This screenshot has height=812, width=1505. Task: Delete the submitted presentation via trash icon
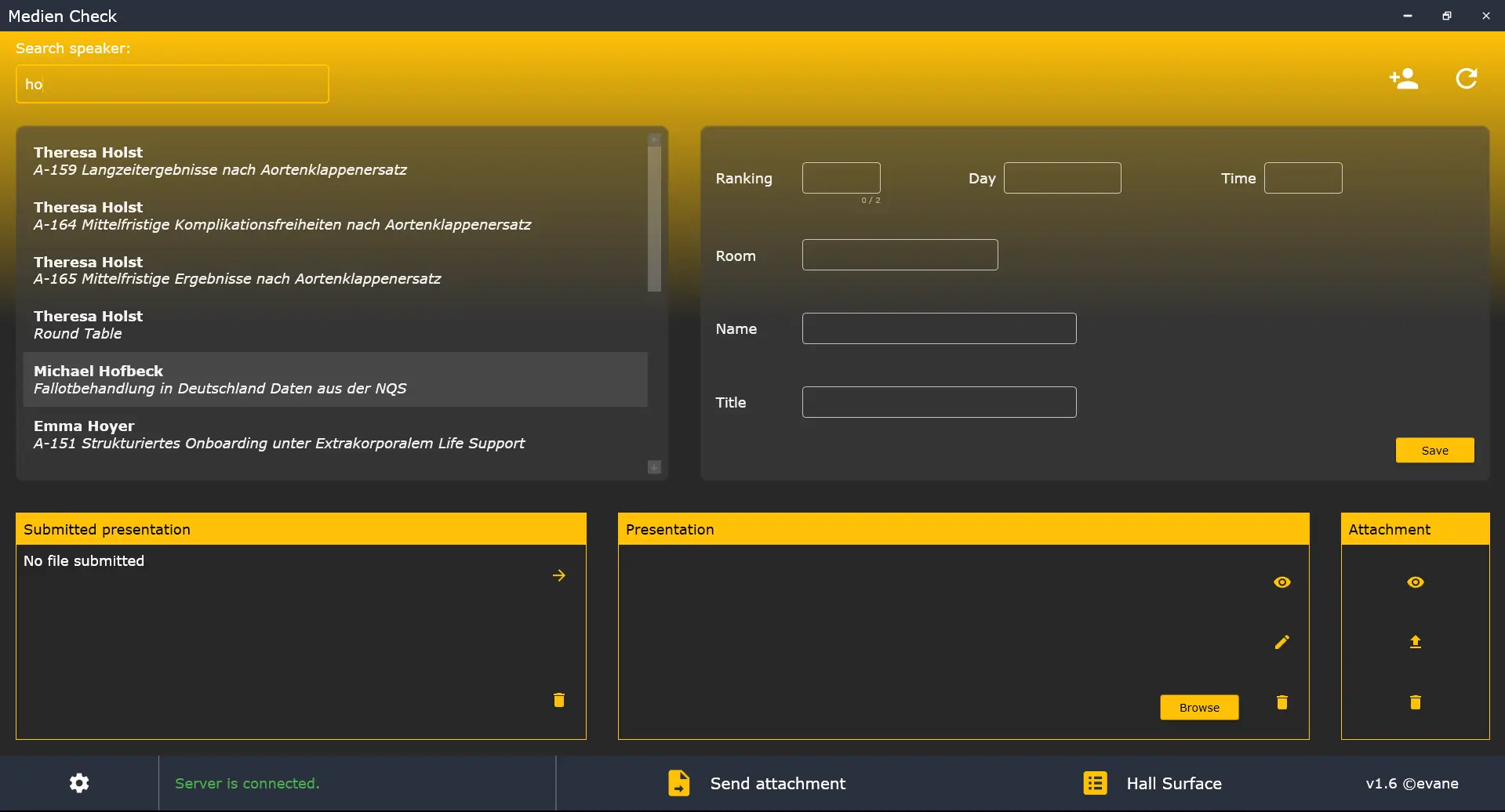pyautogui.click(x=558, y=700)
